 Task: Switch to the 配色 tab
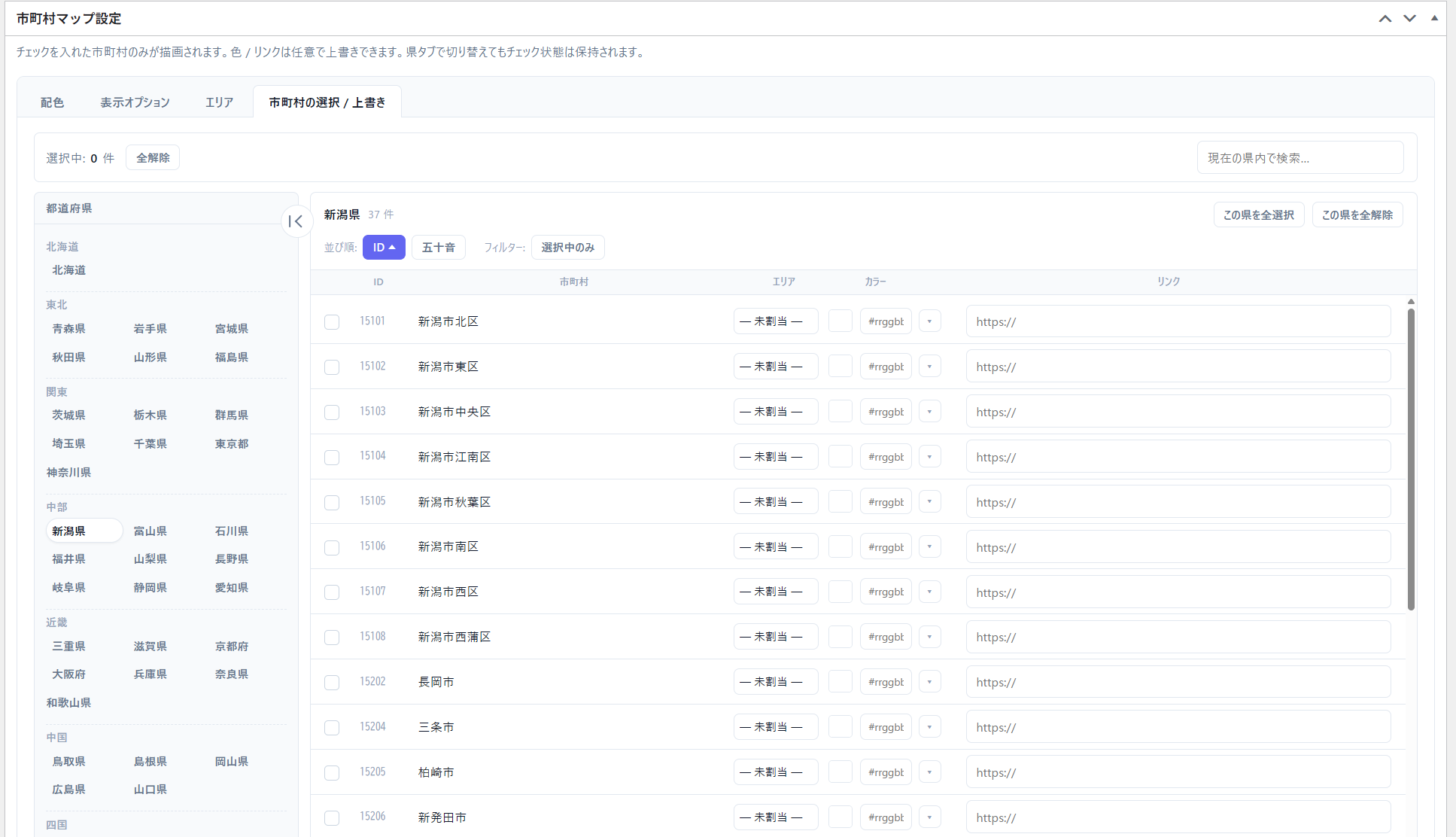coord(52,102)
